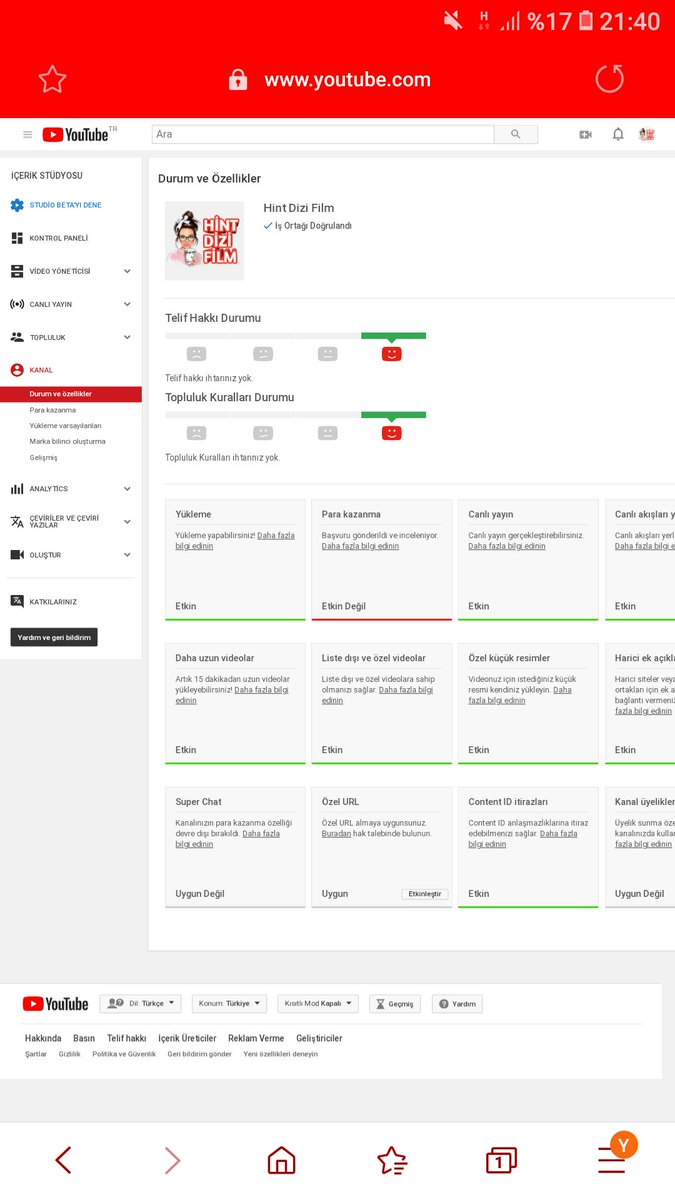Click the translation icon for Çeviriler

coord(17,522)
